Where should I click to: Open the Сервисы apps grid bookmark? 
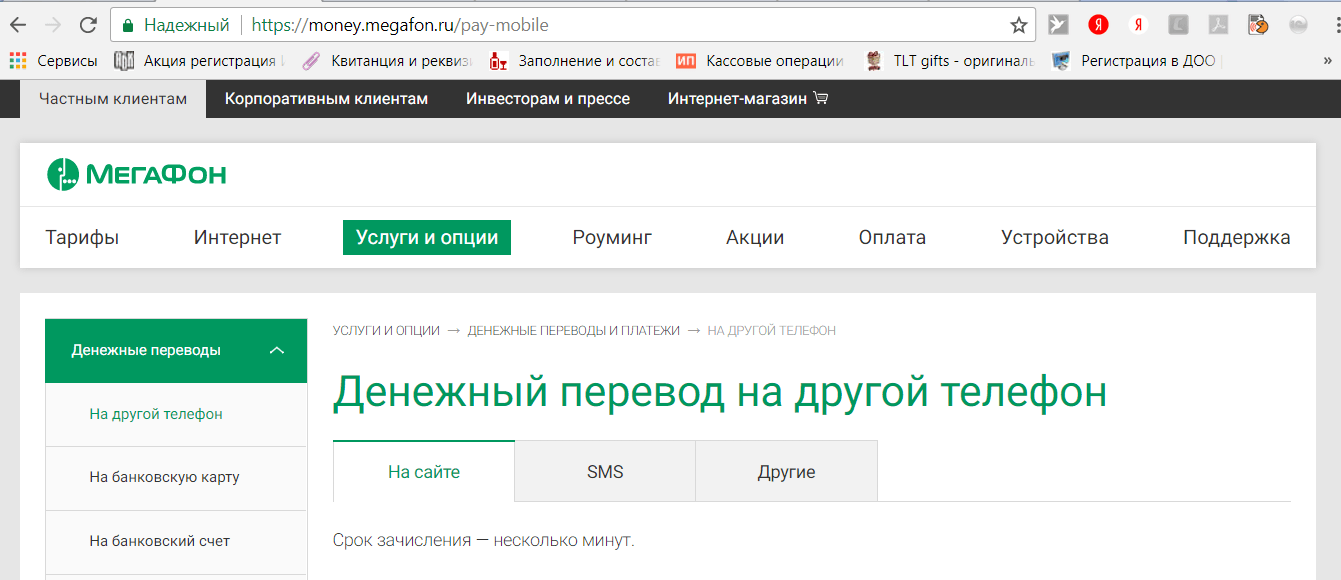(x=53, y=61)
